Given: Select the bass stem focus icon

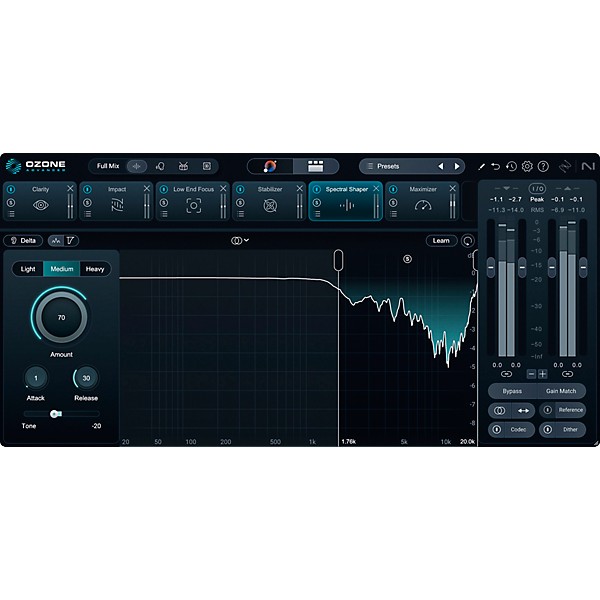Looking at the screenshot, I should click(207, 166).
